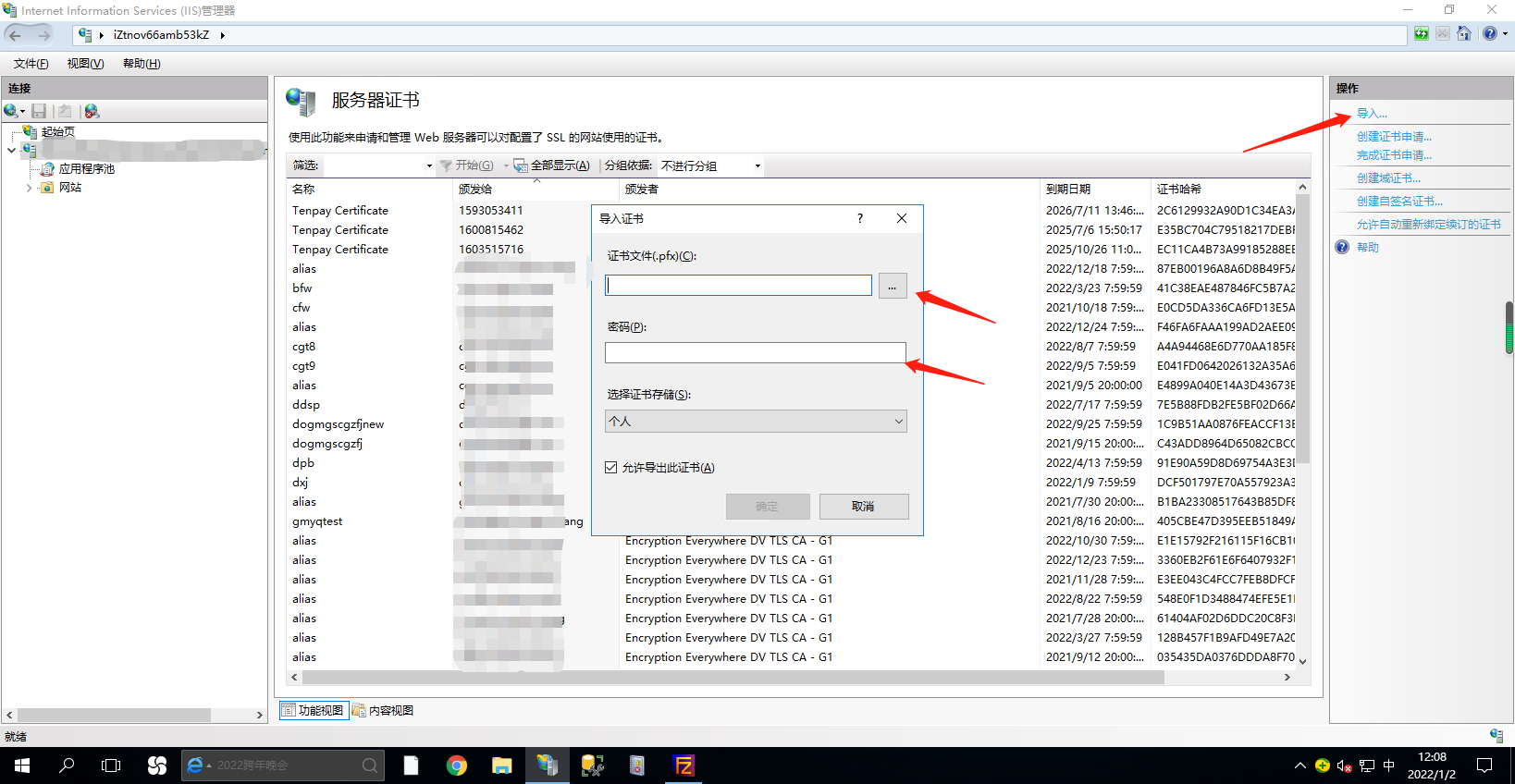Open Task View on the taskbar

coord(111,766)
